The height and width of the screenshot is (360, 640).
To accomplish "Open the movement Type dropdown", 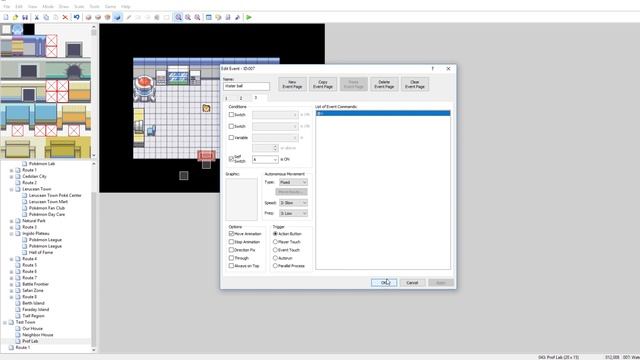I will click(293, 182).
